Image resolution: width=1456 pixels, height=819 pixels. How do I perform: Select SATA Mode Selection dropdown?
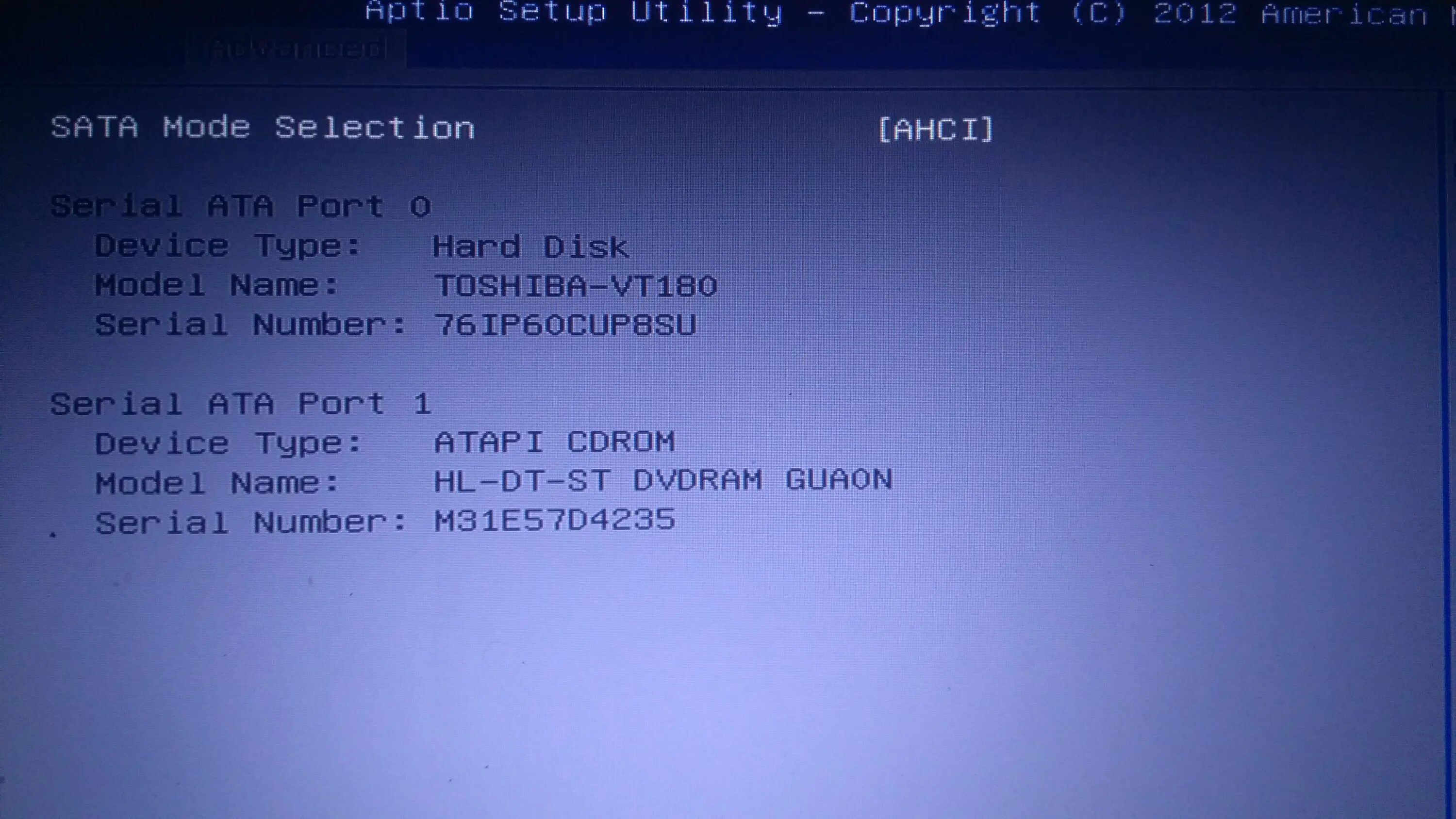[933, 127]
